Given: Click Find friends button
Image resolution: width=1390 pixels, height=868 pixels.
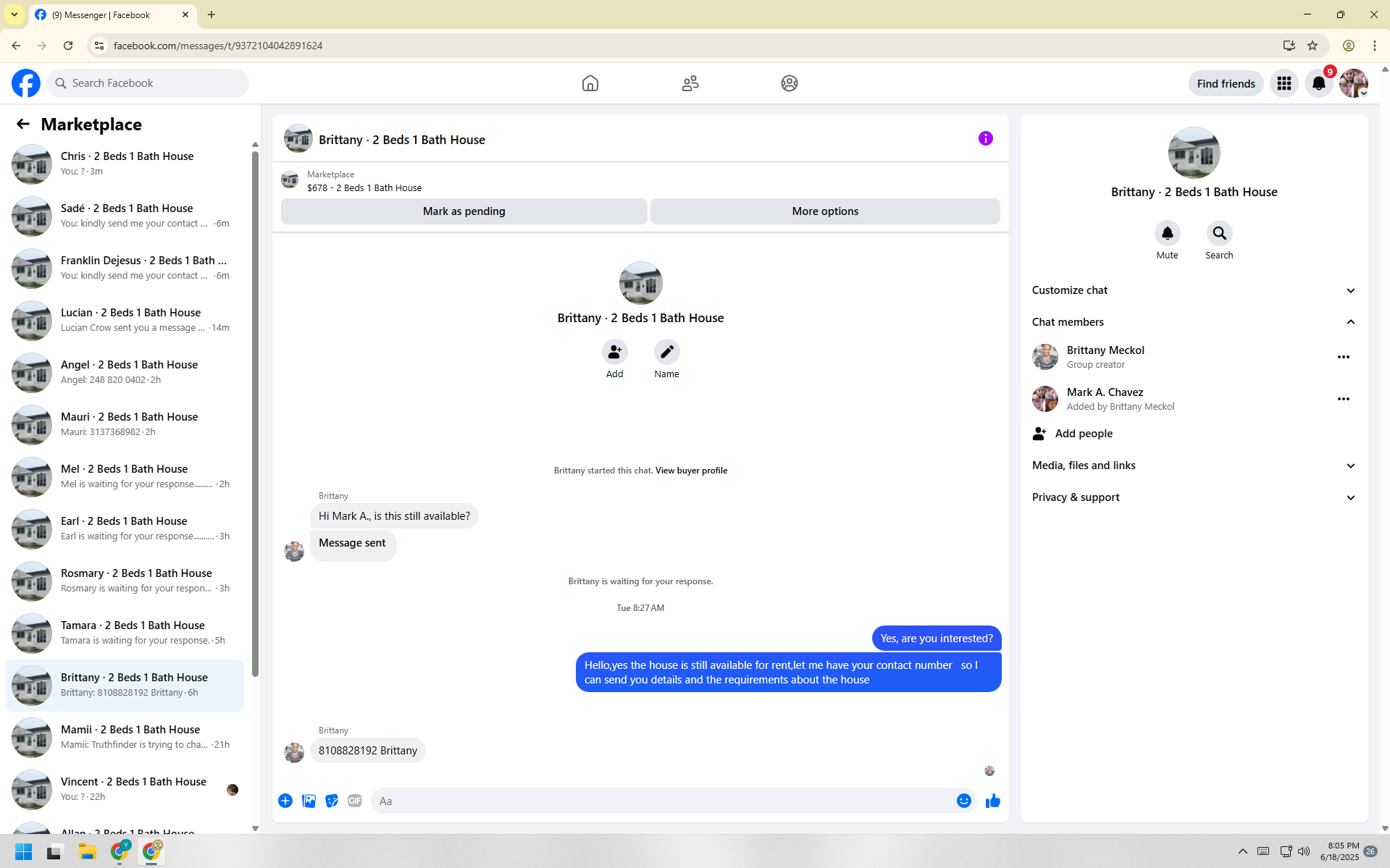Looking at the screenshot, I should coord(1226,83).
